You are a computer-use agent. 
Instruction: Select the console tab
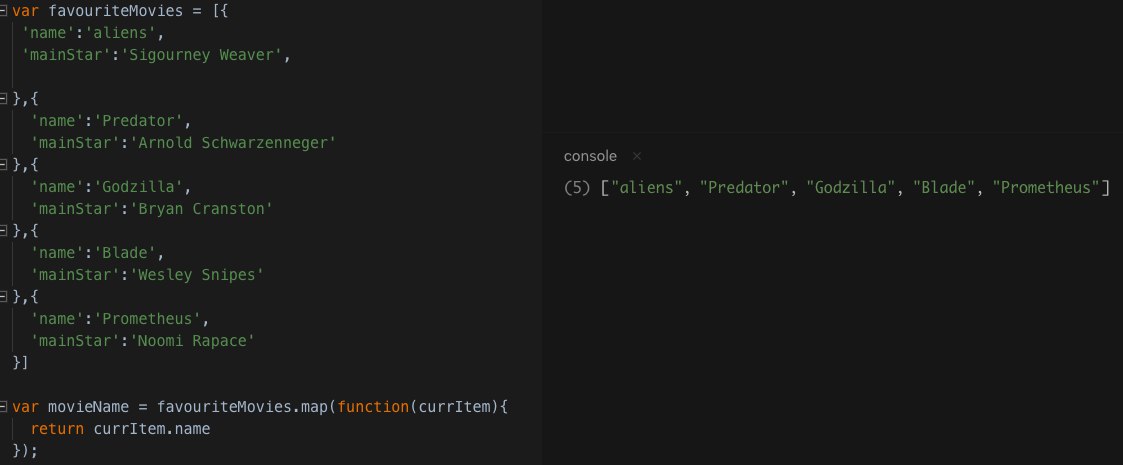pos(590,156)
